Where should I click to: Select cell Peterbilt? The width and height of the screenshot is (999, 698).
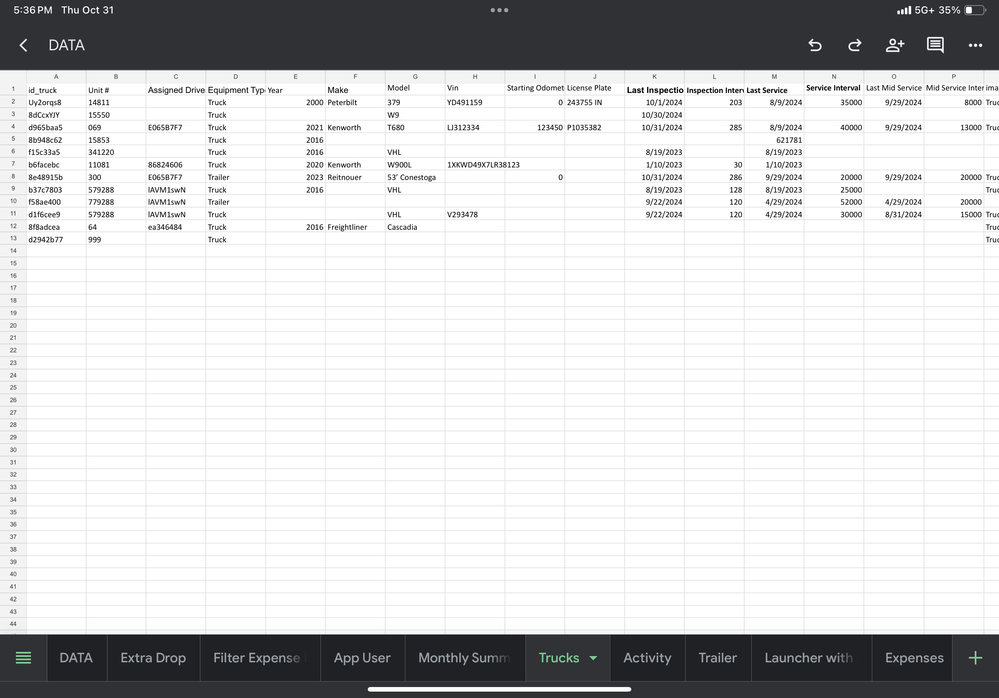tap(355, 103)
